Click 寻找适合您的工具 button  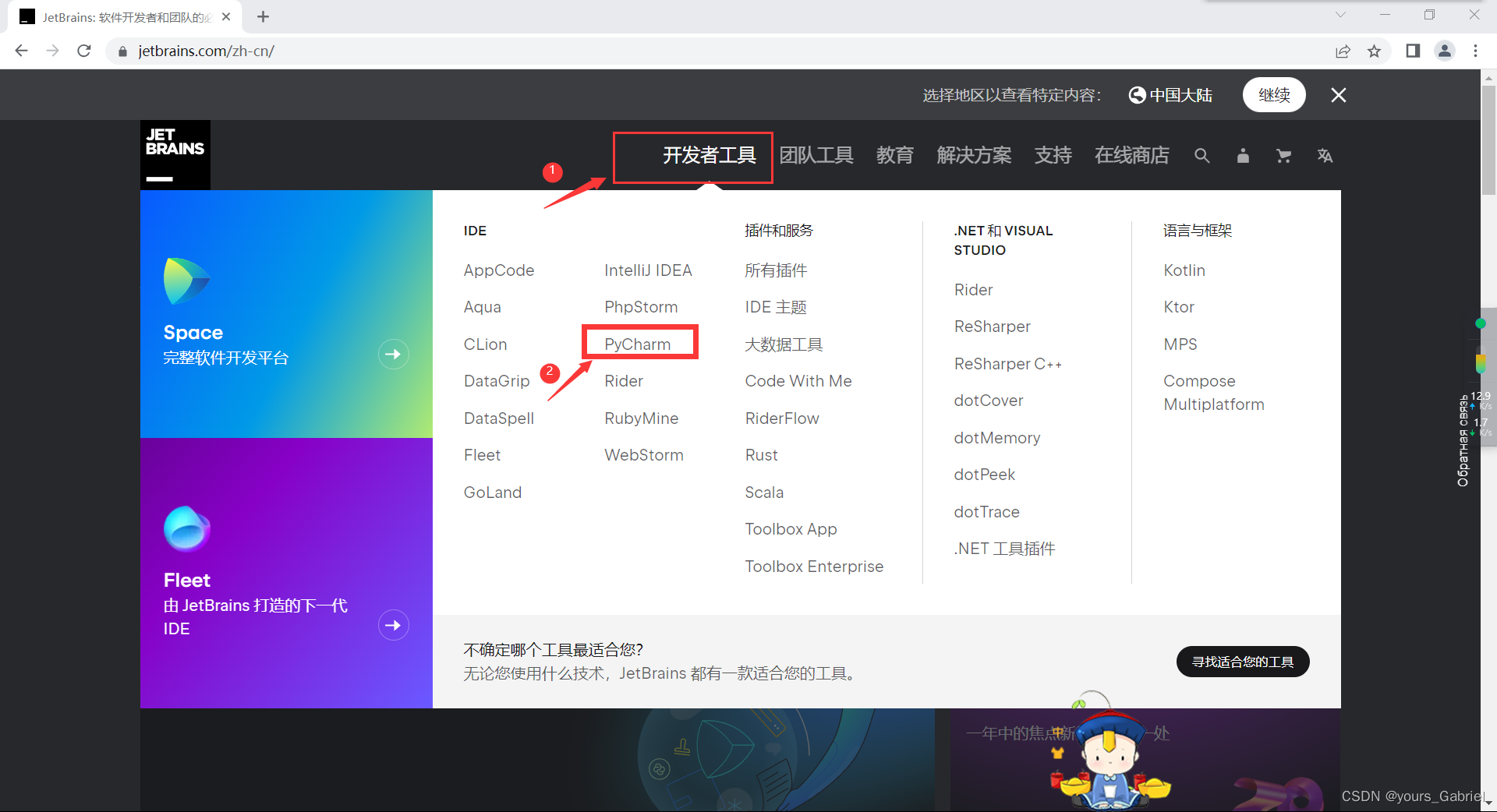(1243, 662)
